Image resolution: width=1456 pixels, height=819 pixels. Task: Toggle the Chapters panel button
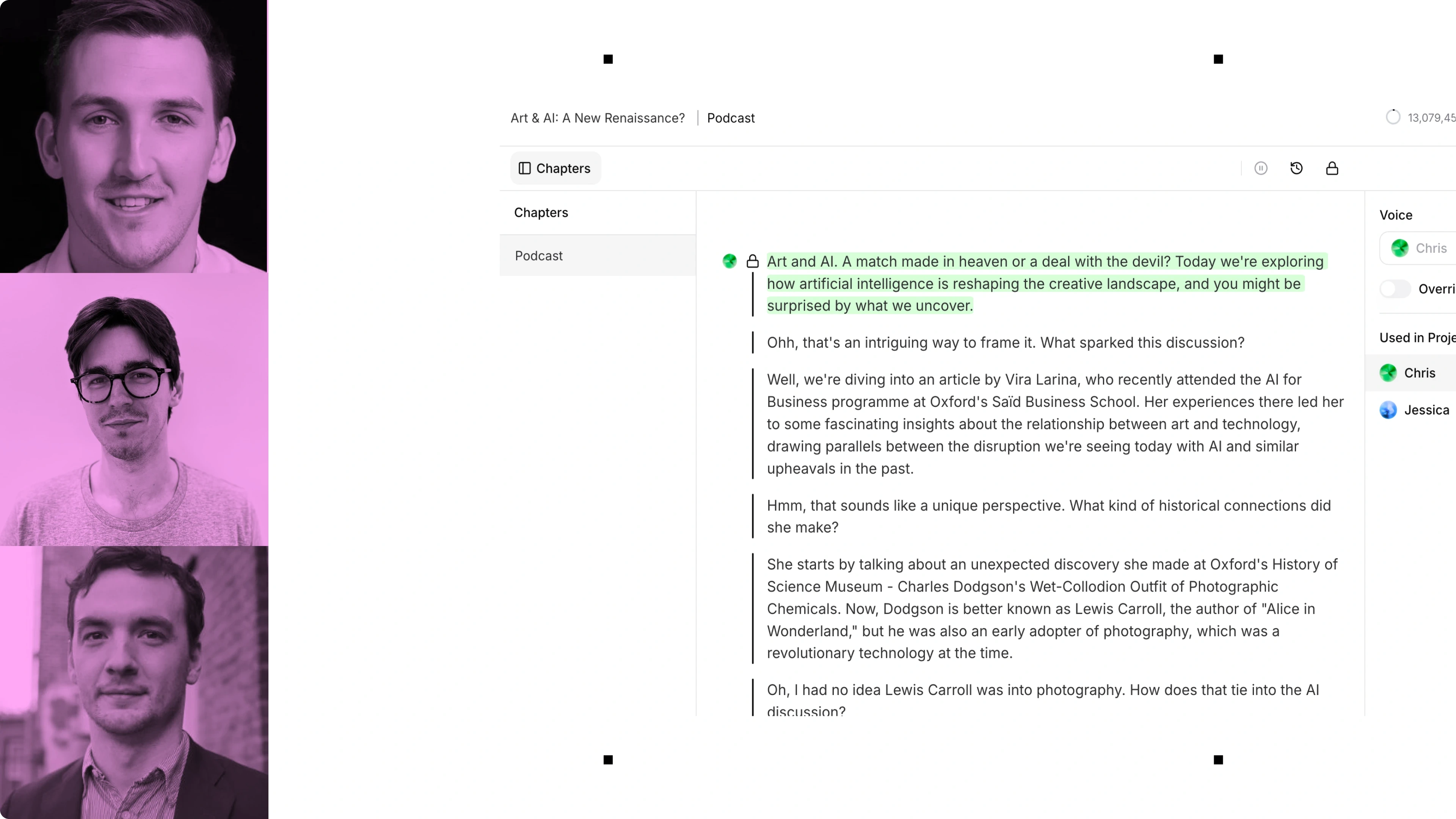555,168
